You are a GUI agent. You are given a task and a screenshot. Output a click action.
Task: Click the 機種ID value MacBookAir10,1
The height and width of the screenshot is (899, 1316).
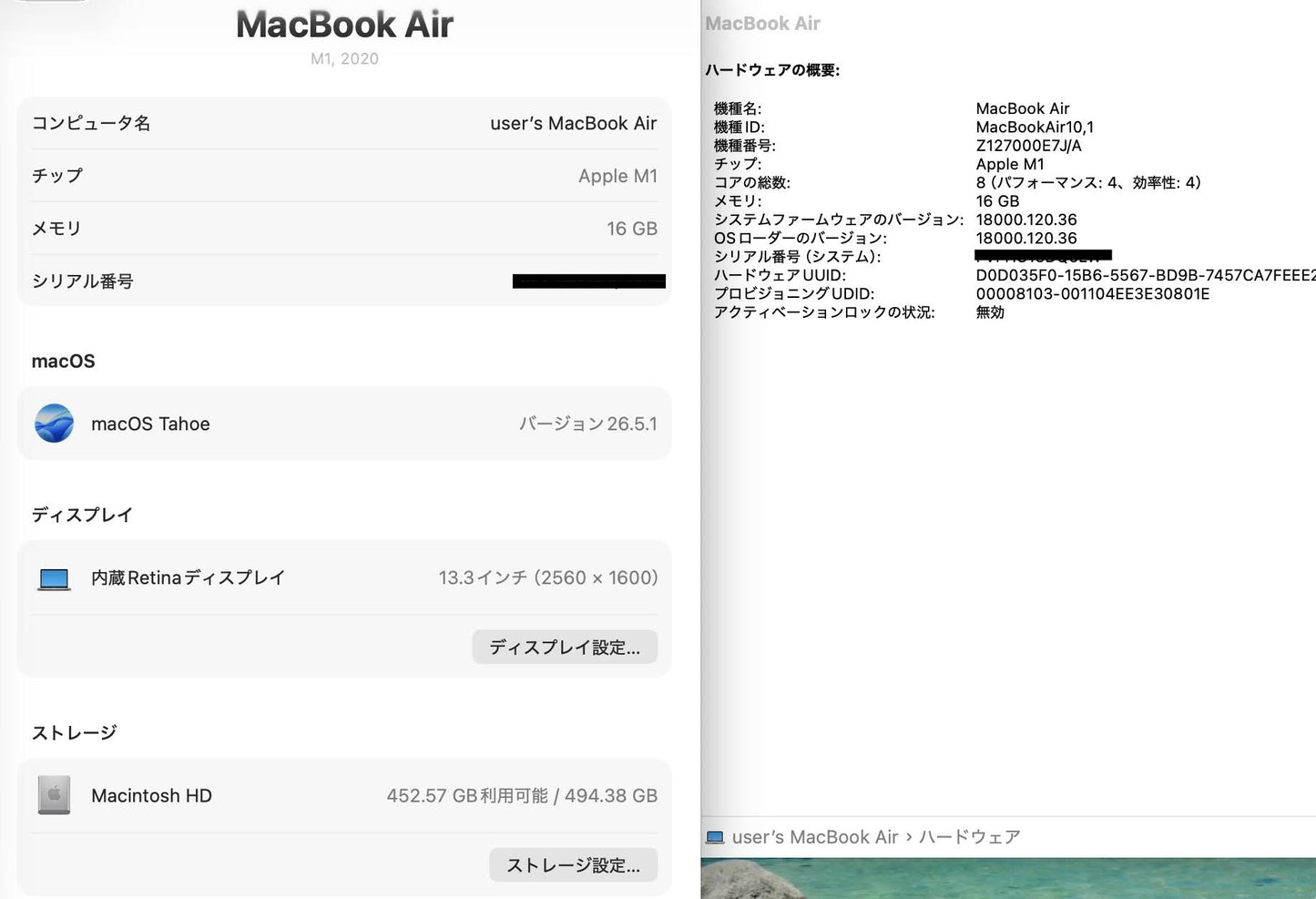(x=1035, y=128)
